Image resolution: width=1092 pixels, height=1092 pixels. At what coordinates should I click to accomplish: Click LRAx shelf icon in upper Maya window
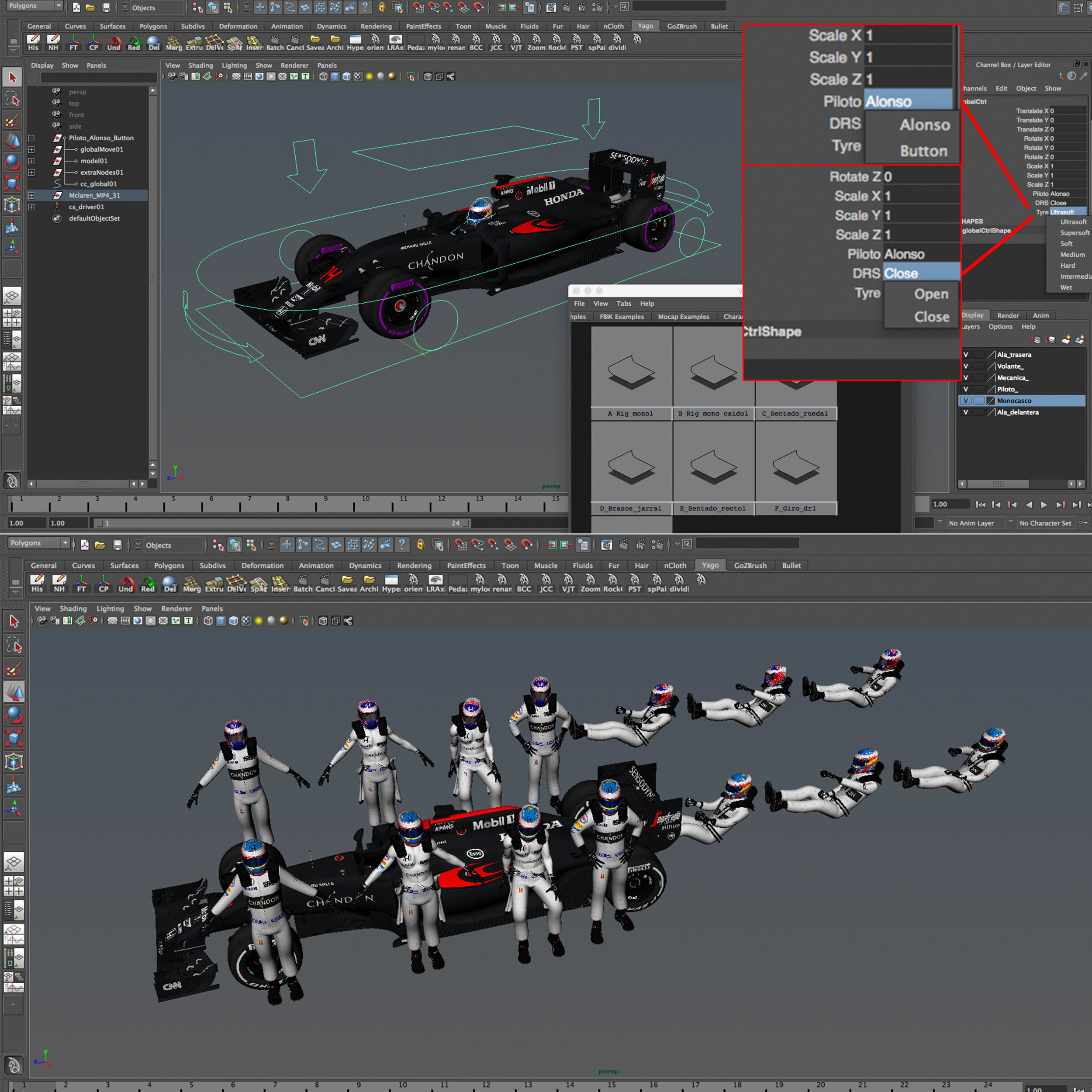[x=396, y=42]
